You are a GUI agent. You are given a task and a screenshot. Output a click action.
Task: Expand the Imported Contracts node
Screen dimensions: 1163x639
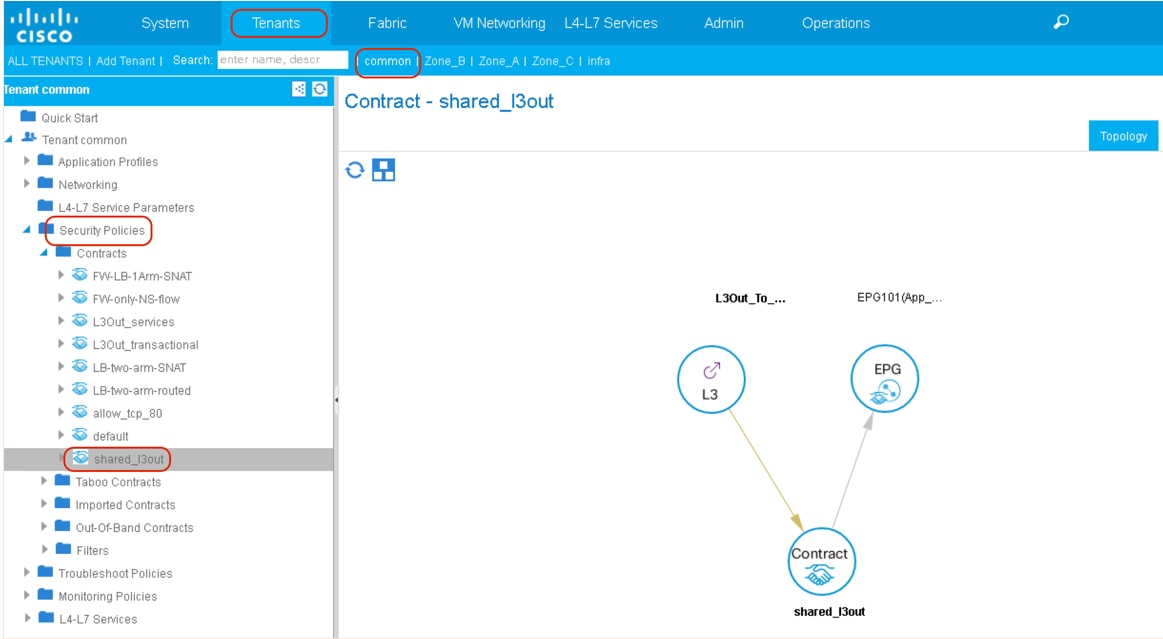coord(44,504)
